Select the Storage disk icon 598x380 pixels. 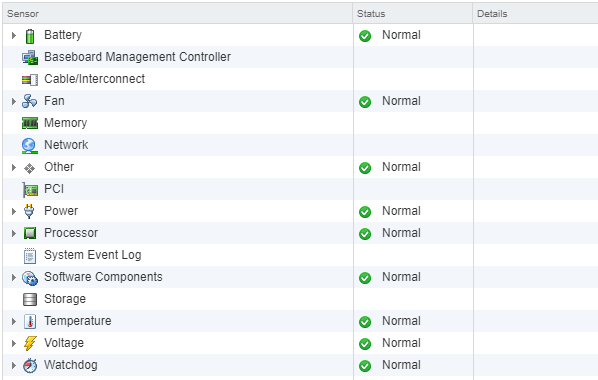(30, 299)
